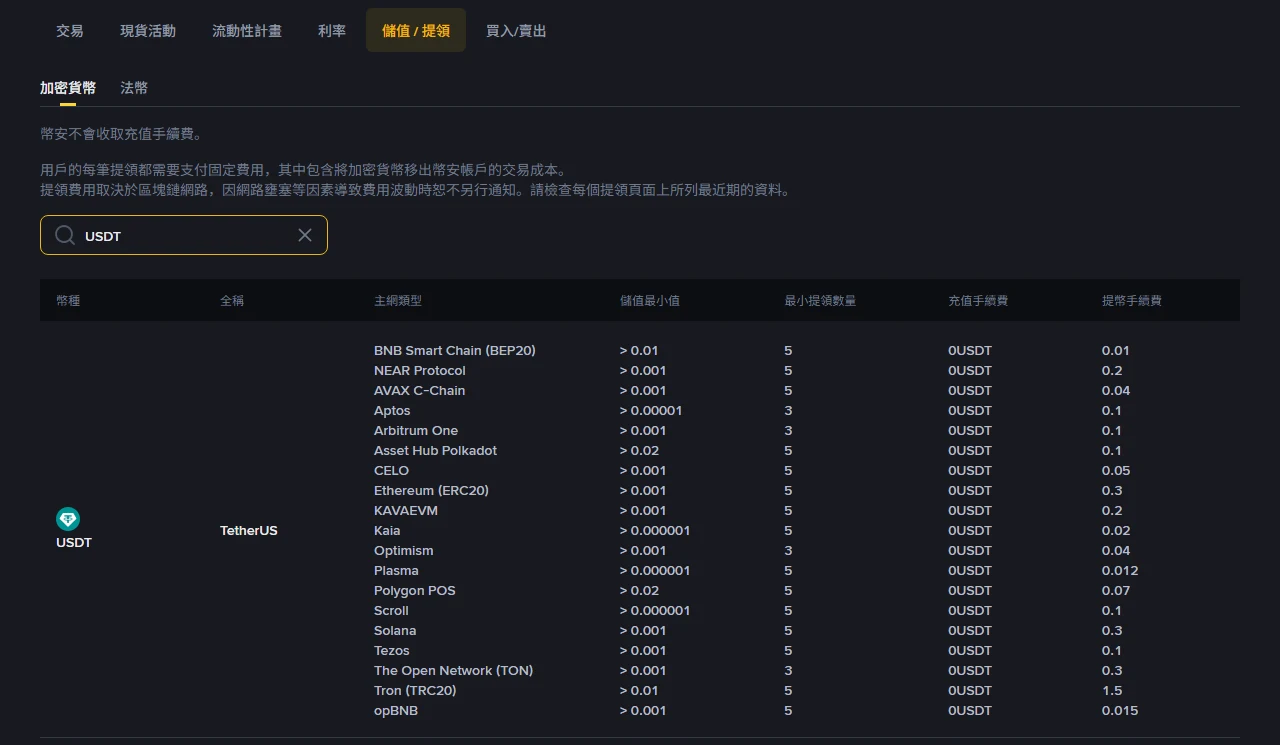Screen dimensions: 1280x745
Task: Select the Arbitrum One network
Action: pyautogui.click(x=416, y=430)
